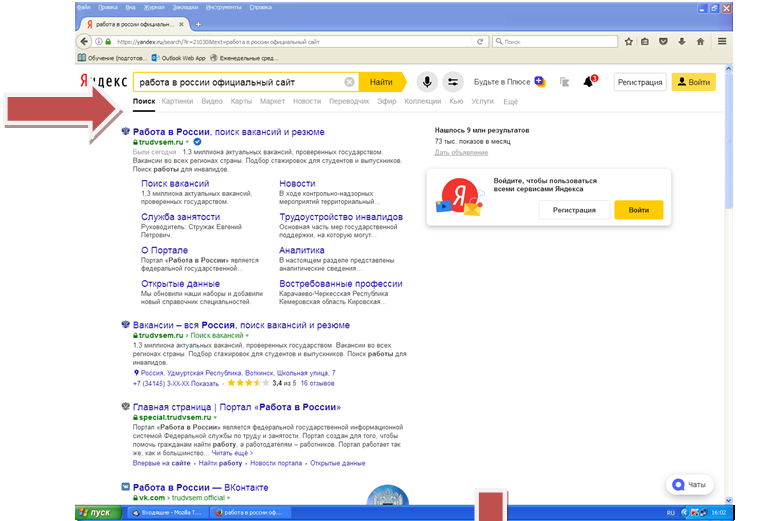Go to the home page icon

700,42
